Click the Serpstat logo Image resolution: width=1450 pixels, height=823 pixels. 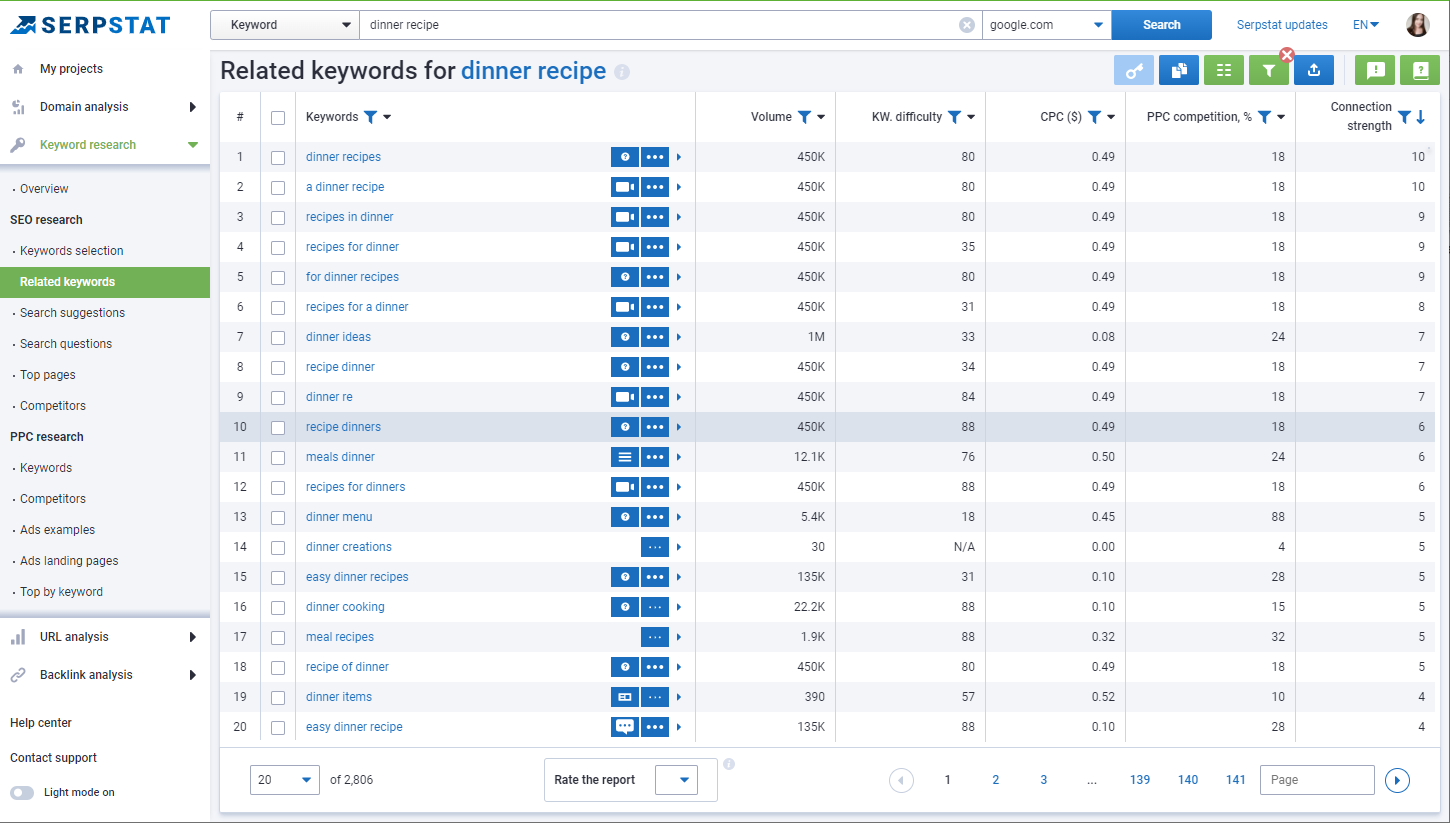(x=90, y=25)
